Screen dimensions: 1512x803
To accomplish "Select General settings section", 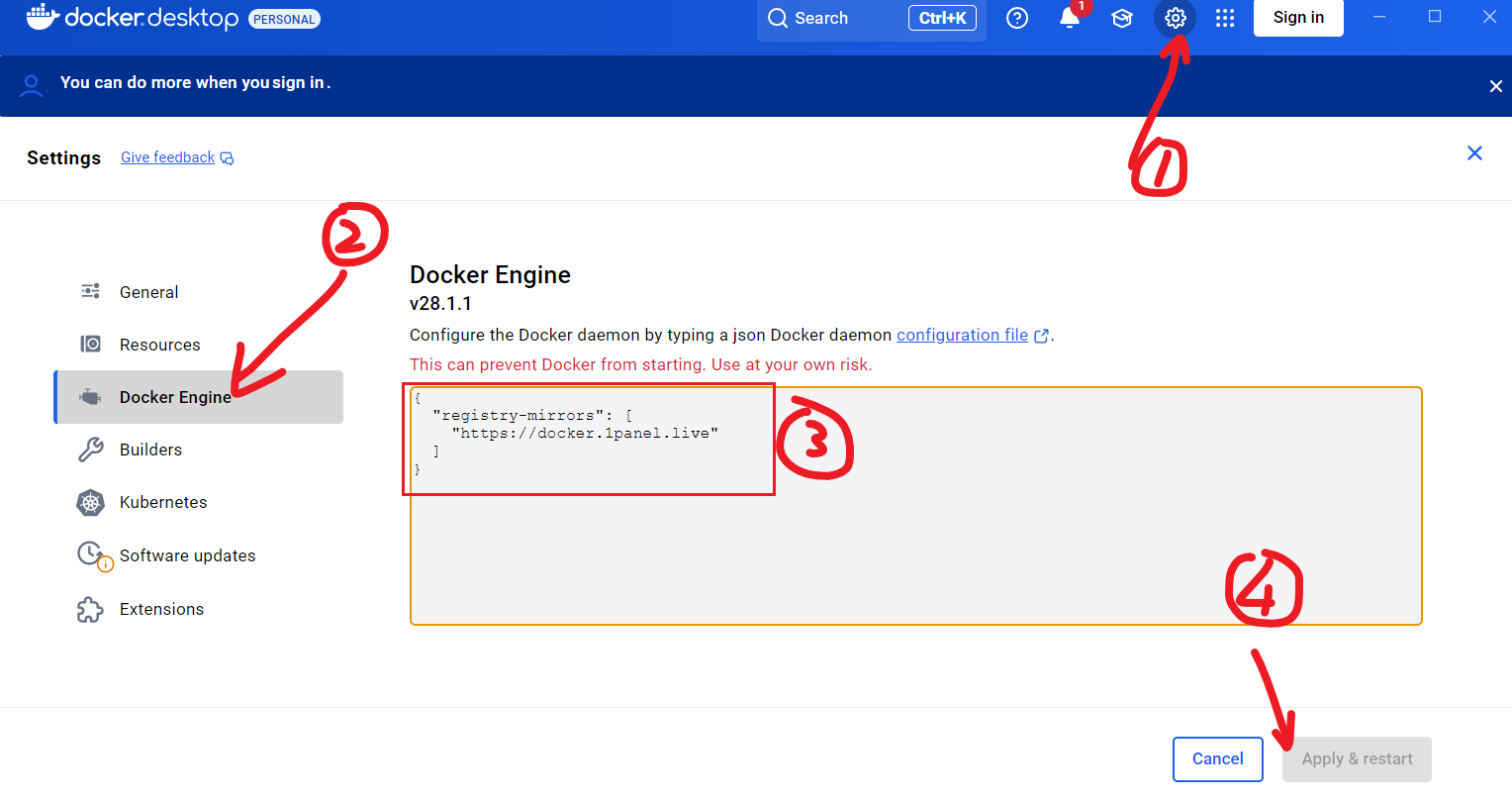I will (148, 292).
